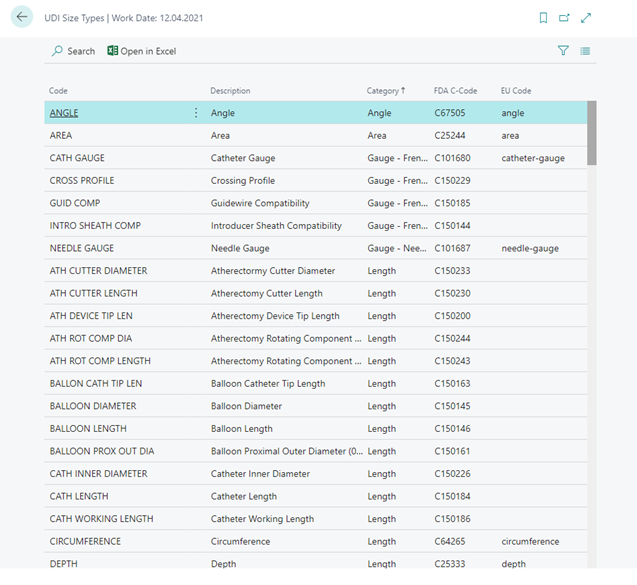The width and height of the screenshot is (637, 585).
Task: Click the CIRCUMFERENCE code cell
Action: point(85,541)
